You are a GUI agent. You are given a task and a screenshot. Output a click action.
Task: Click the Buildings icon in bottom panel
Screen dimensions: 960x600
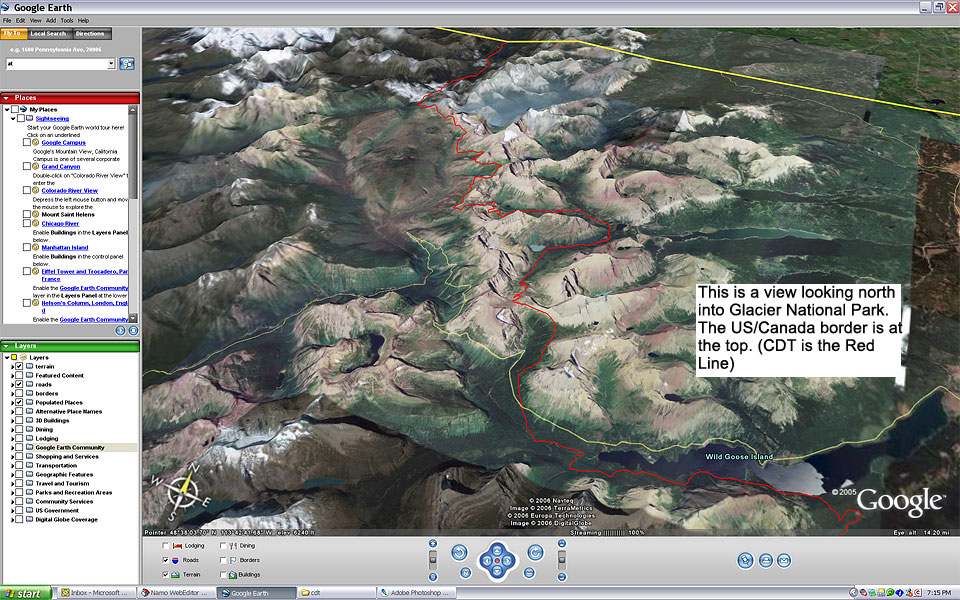233,575
